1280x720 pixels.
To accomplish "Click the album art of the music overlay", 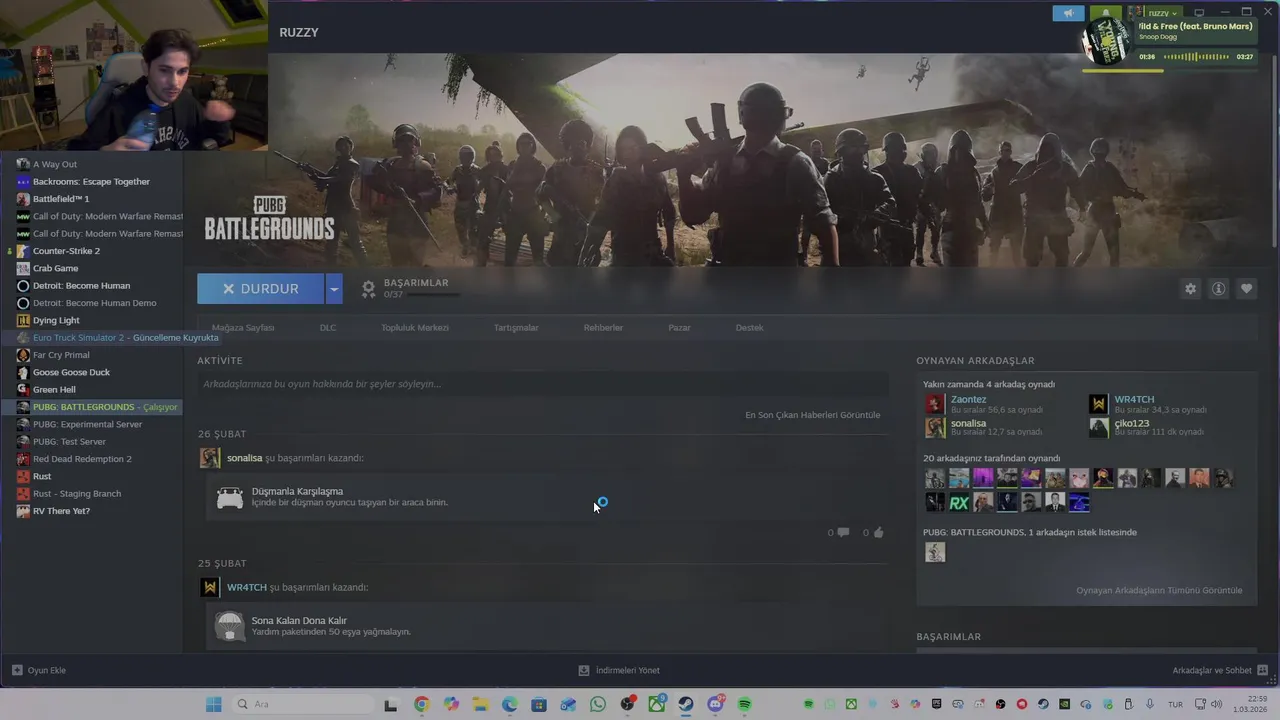I will 1106,42.
